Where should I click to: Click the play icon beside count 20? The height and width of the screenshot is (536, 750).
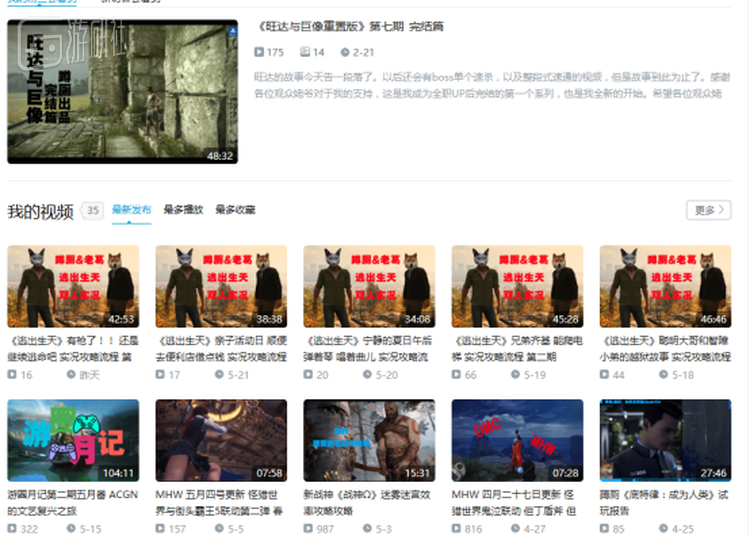tap(308, 374)
